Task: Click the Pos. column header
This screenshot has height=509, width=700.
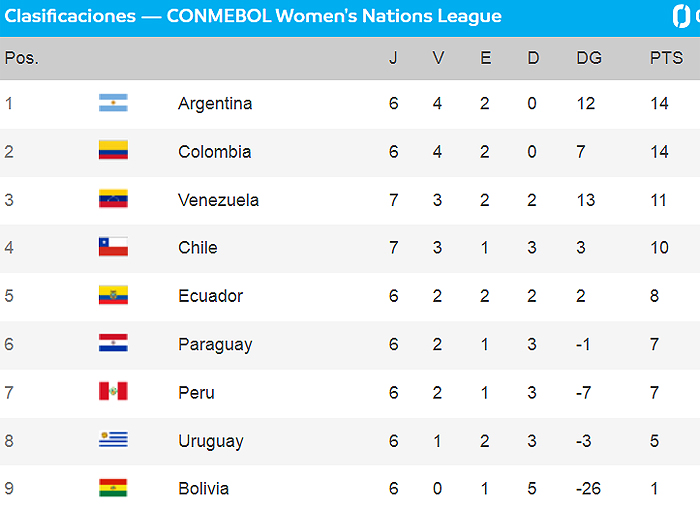Action: coord(21,58)
